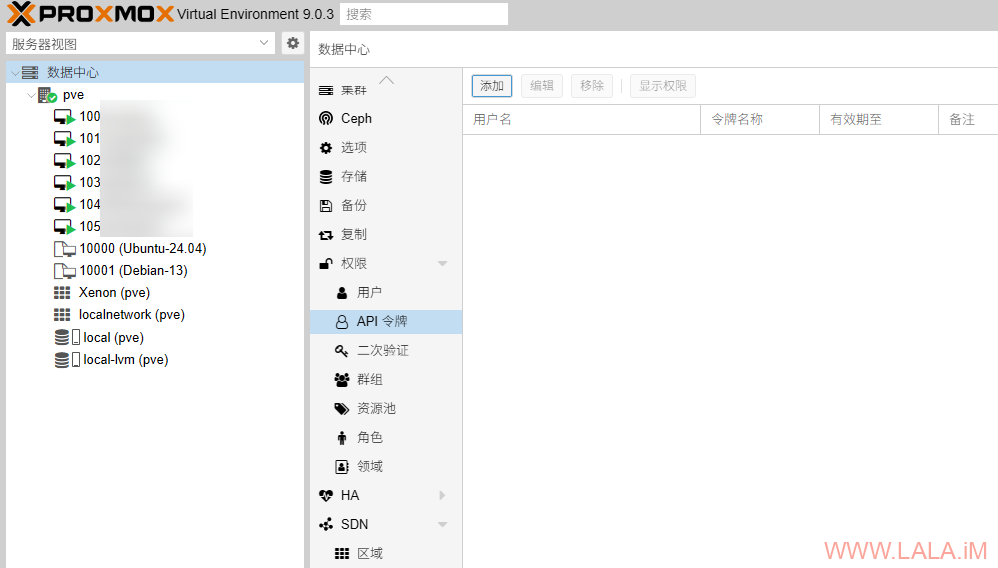Go to the 角色 roles menu item
The height and width of the screenshot is (568, 998).
(369, 438)
